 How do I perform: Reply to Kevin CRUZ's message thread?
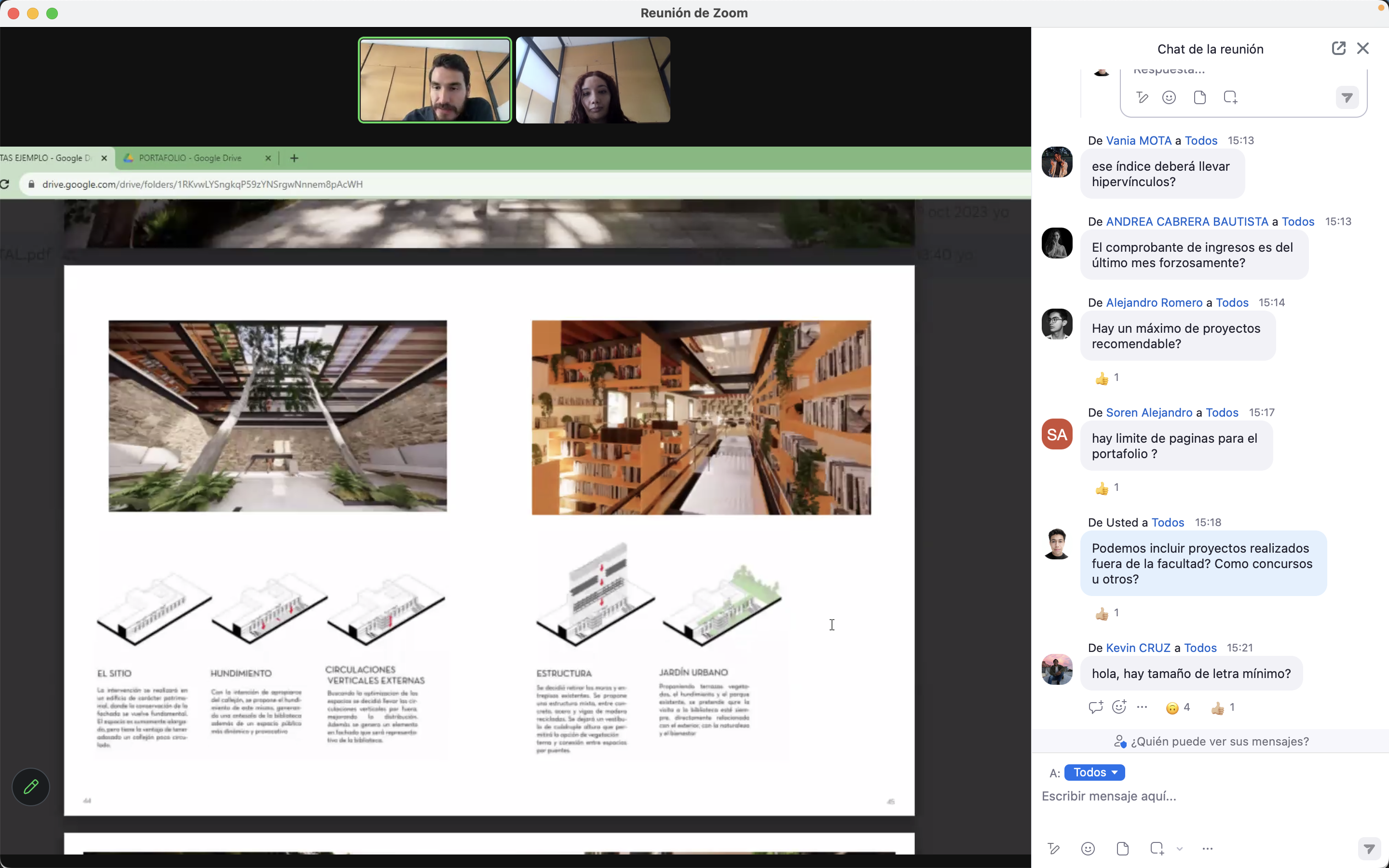click(x=1095, y=707)
